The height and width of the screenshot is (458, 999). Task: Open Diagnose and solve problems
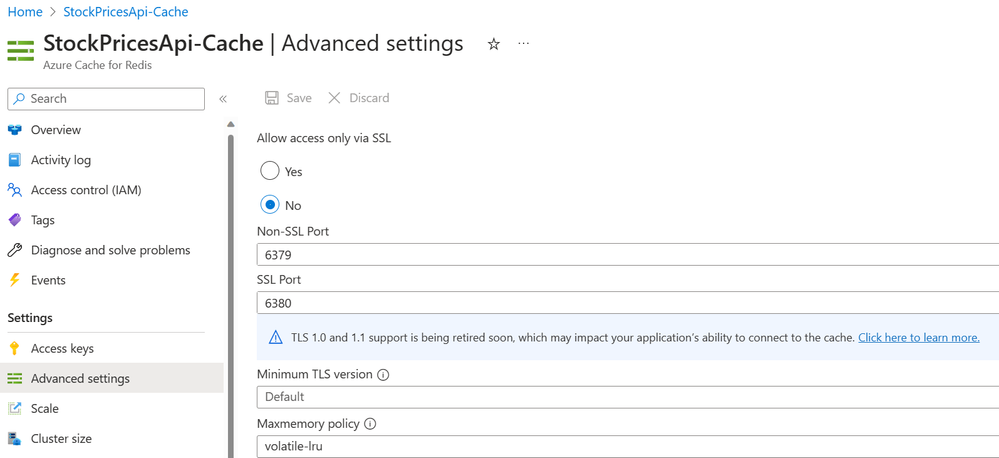point(110,250)
